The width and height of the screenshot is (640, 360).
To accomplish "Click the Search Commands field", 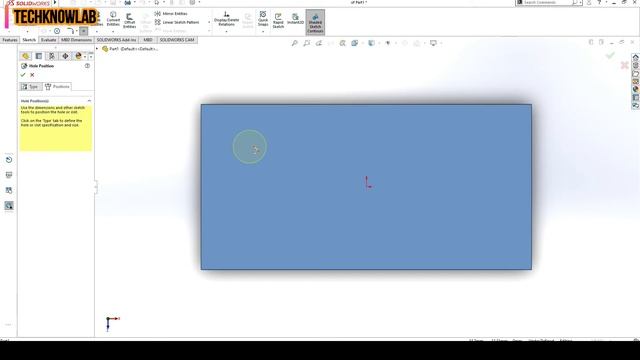I will pyautogui.click(x=546, y=2).
